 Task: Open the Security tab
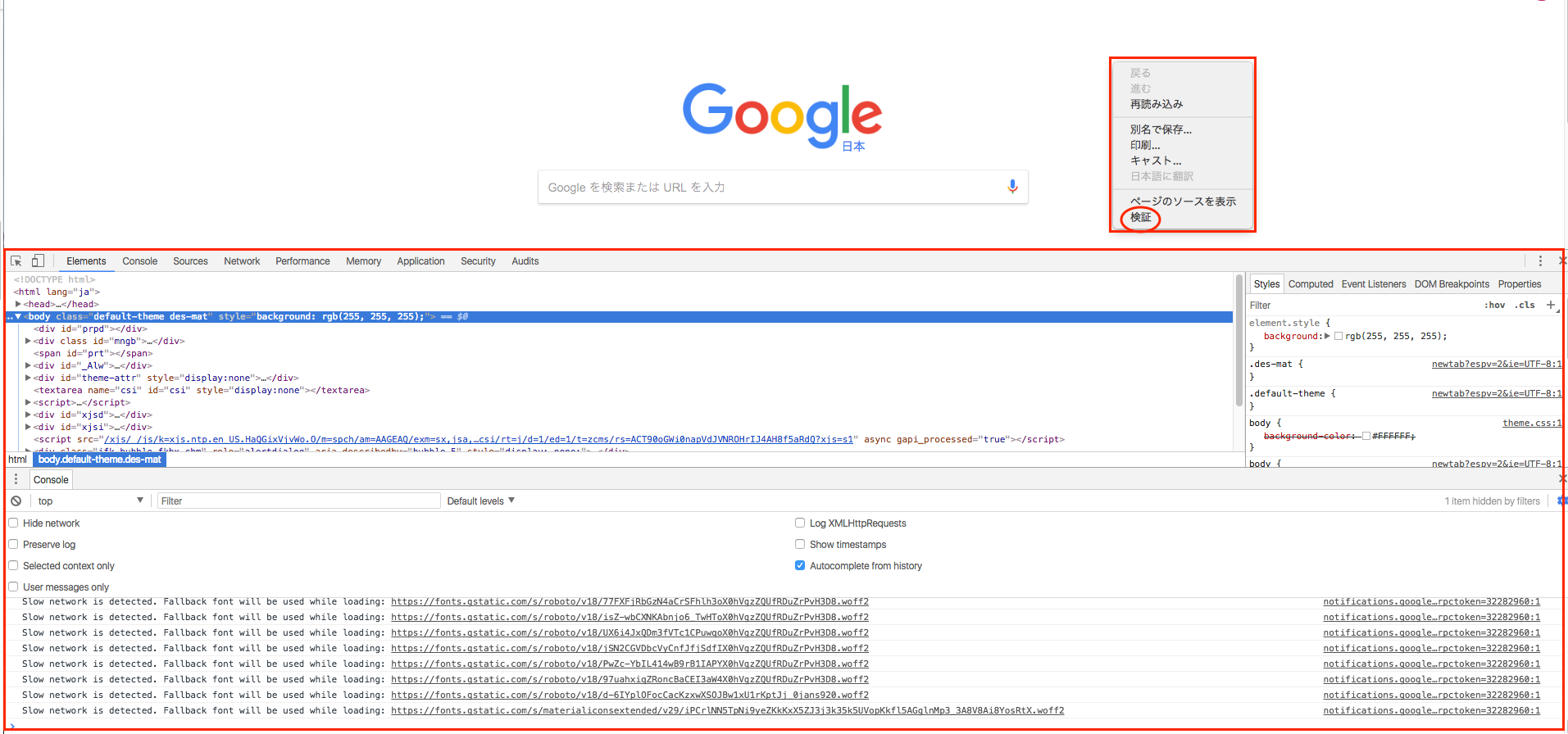pyautogui.click(x=478, y=261)
